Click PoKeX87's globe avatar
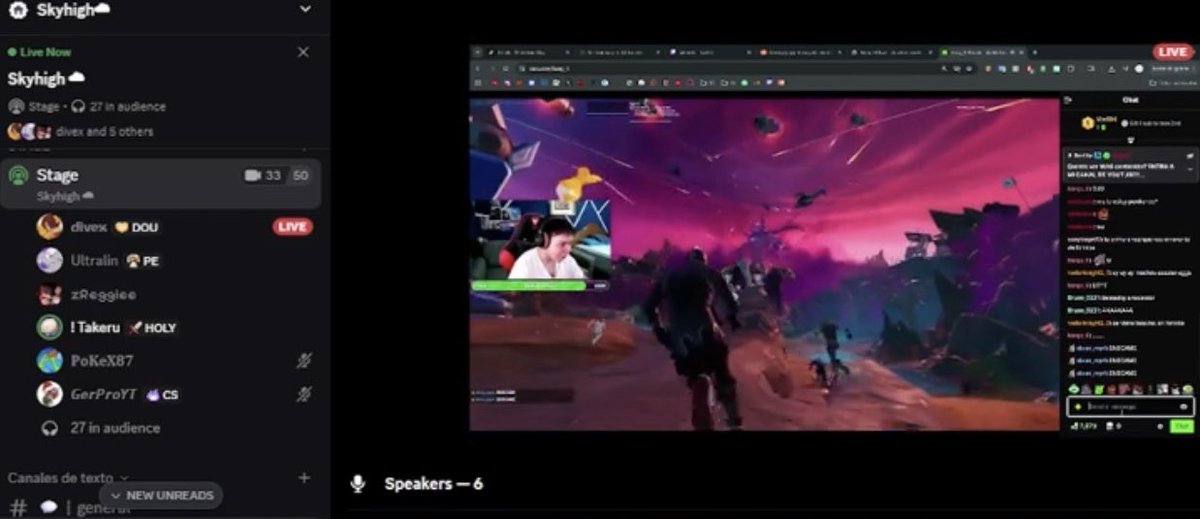1200x519 pixels. [49, 361]
